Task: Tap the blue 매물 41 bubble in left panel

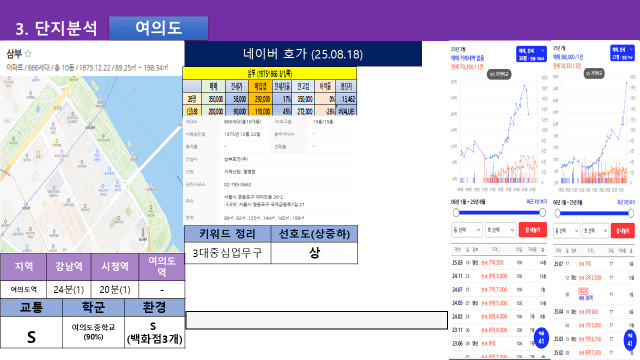Action: (x=542, y=338)
